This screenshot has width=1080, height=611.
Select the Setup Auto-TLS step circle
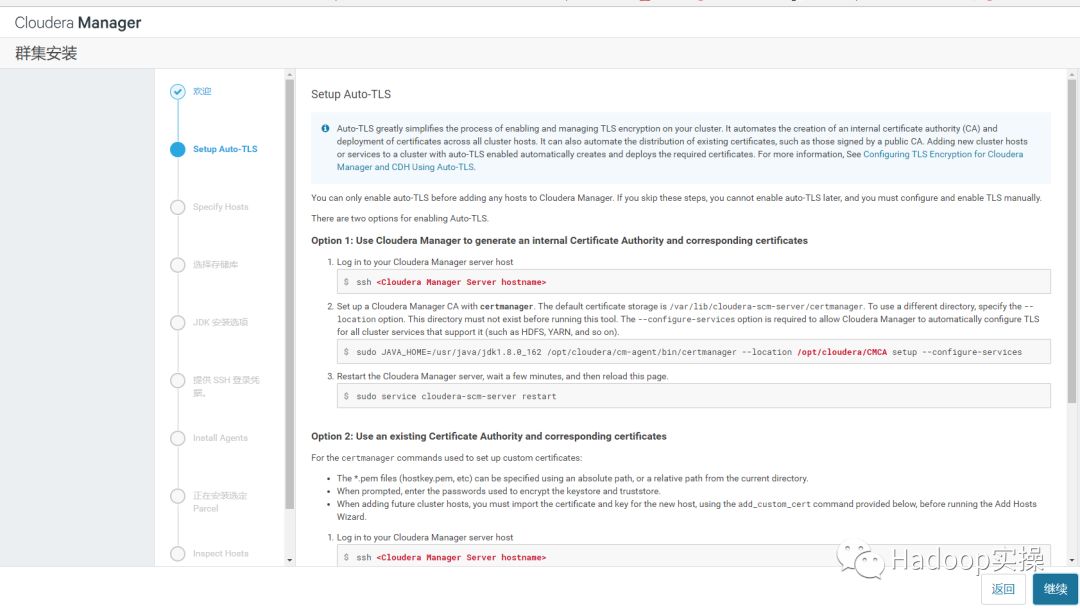178,149
